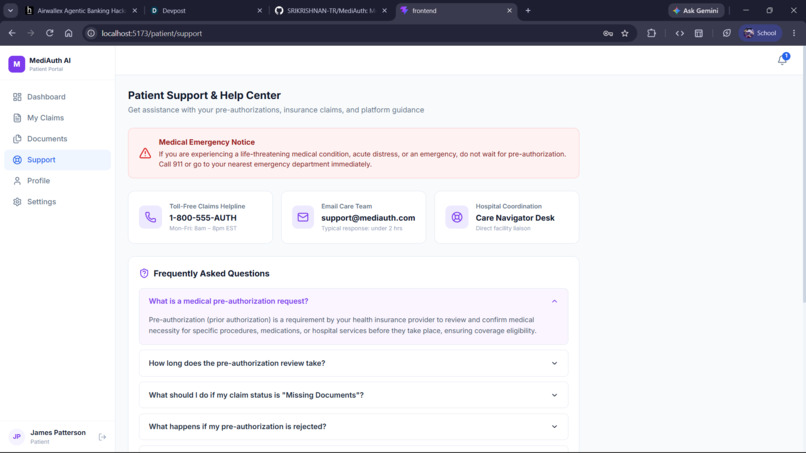
Task: Click the envelope icon on Email Care Team card
Action: [x=303, y=217]
